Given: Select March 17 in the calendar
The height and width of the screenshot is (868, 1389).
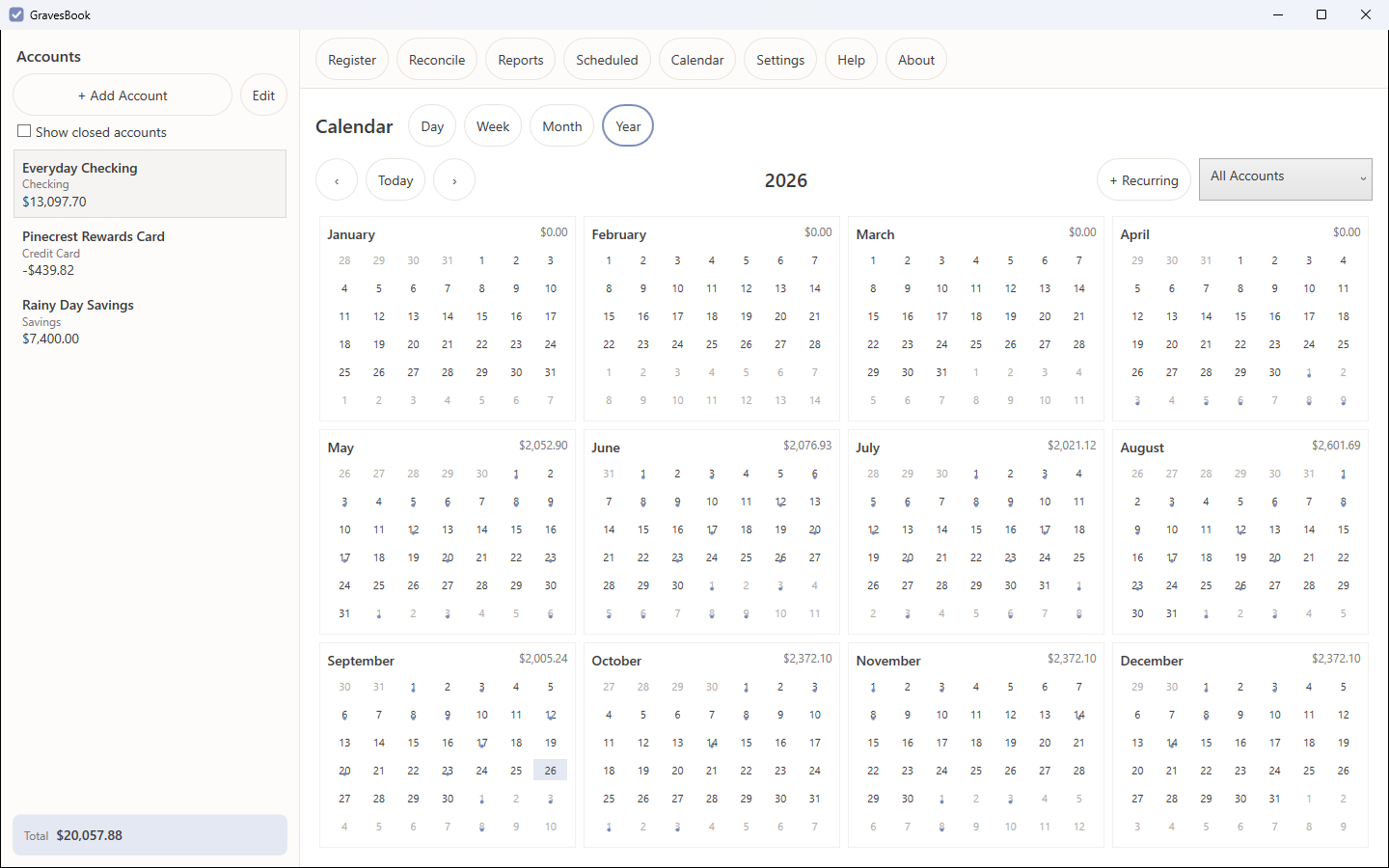Looking at the screenshot, I should click(x=941, y=316).
